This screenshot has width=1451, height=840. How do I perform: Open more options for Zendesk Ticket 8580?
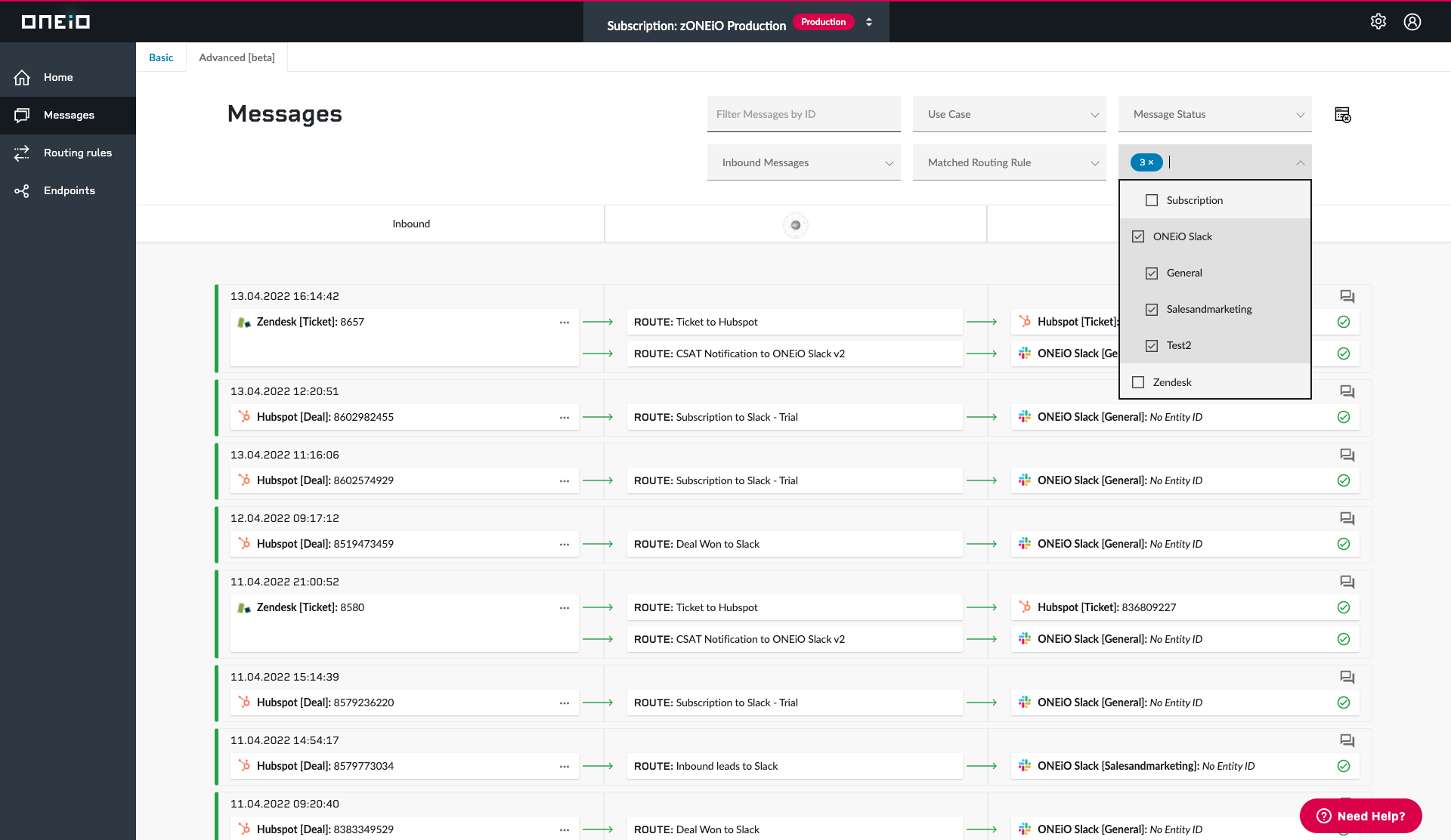click(565, 608)
